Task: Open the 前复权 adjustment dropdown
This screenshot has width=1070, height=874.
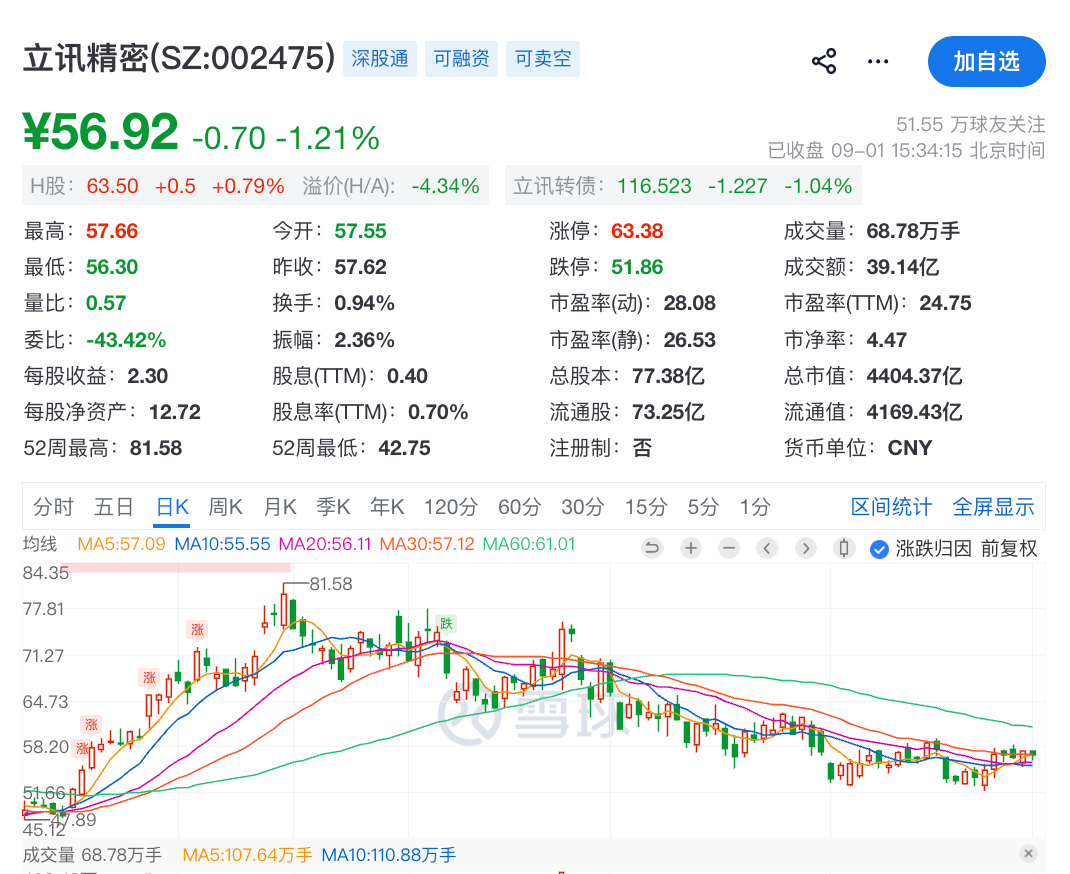Action: pyautogui.click(x=1009, y=549)
